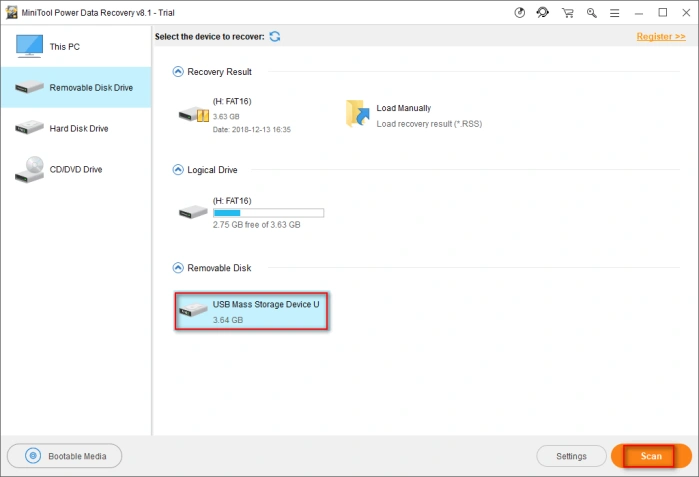Click the Bootable Media disc icon
This screenshot has height=477, width=699.
pos(33,456)
